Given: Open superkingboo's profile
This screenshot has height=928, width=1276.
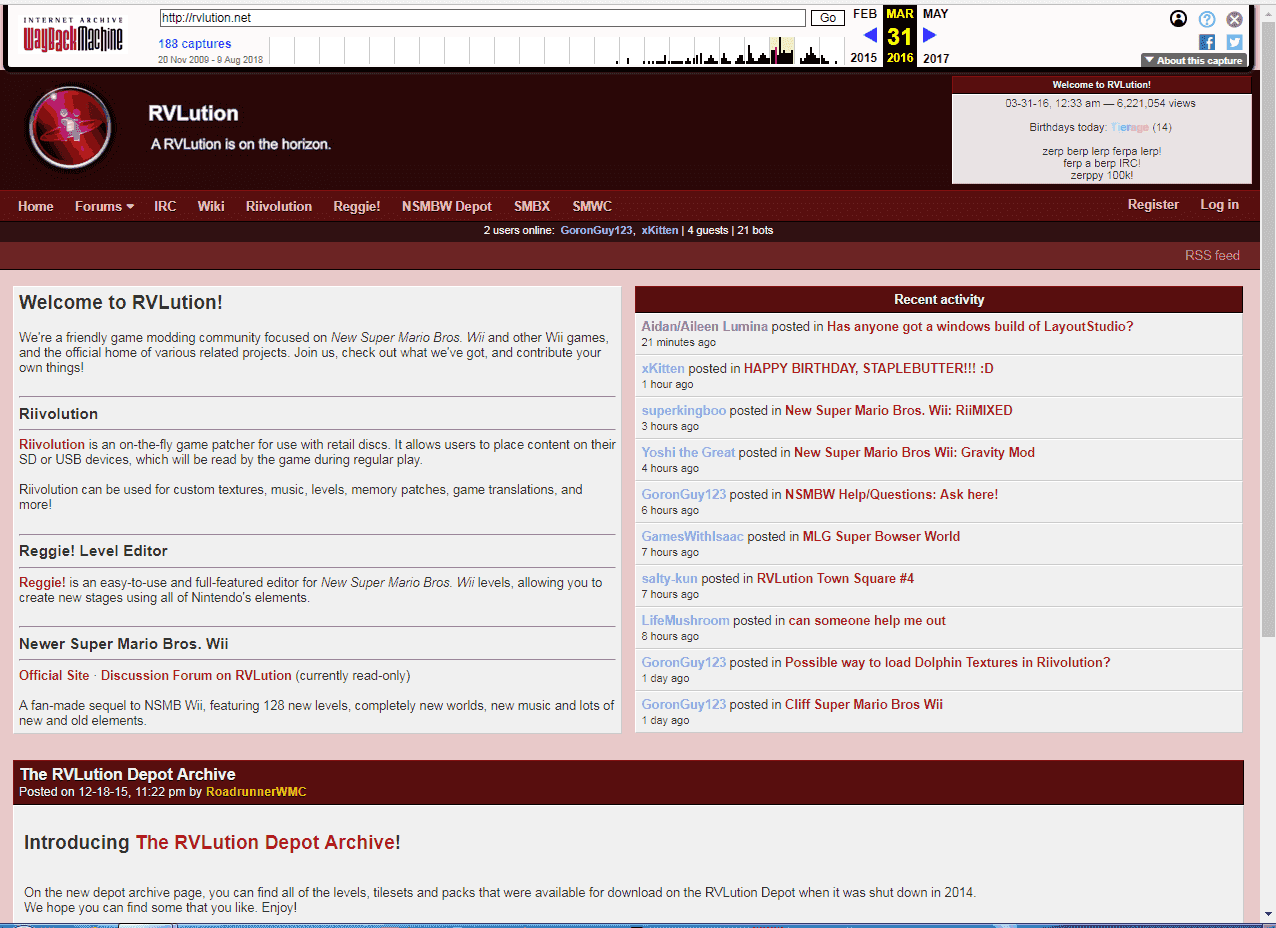Looking at the screenshot, I should (x=684, y=410).
